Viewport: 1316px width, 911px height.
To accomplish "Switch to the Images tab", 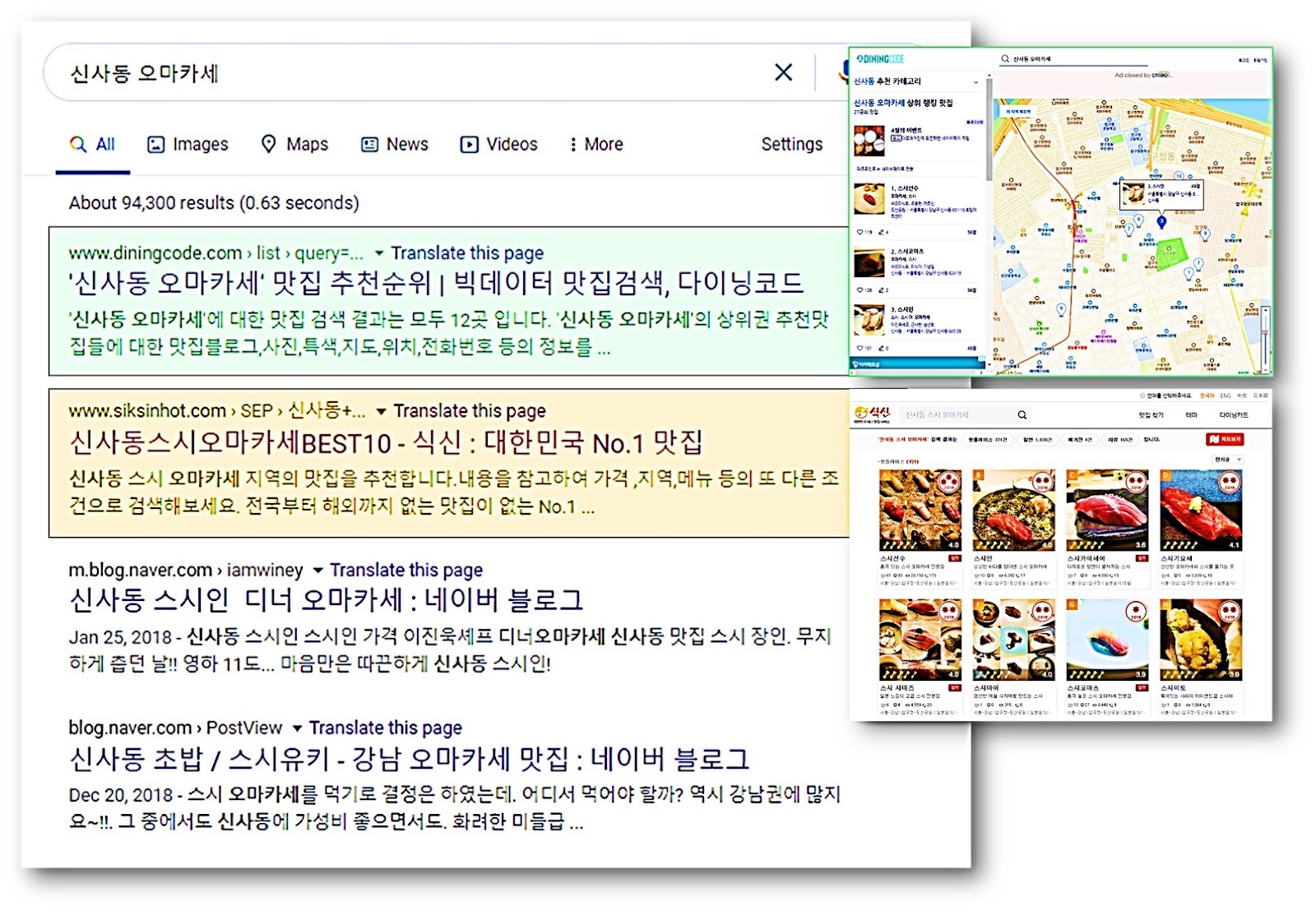I will pyautogui.click(x=188, y=145).
